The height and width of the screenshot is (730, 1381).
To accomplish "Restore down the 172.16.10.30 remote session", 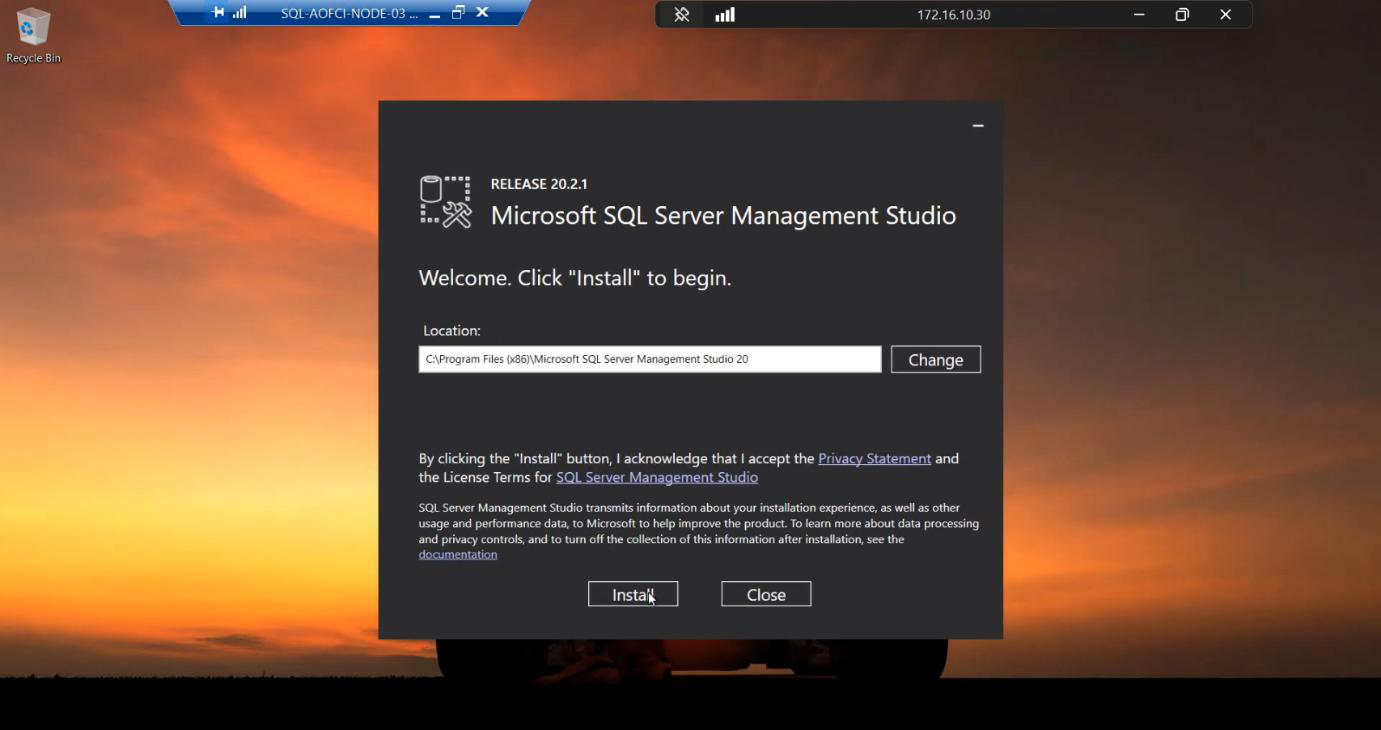I will pyautogui.click(x=1182, y=14).
